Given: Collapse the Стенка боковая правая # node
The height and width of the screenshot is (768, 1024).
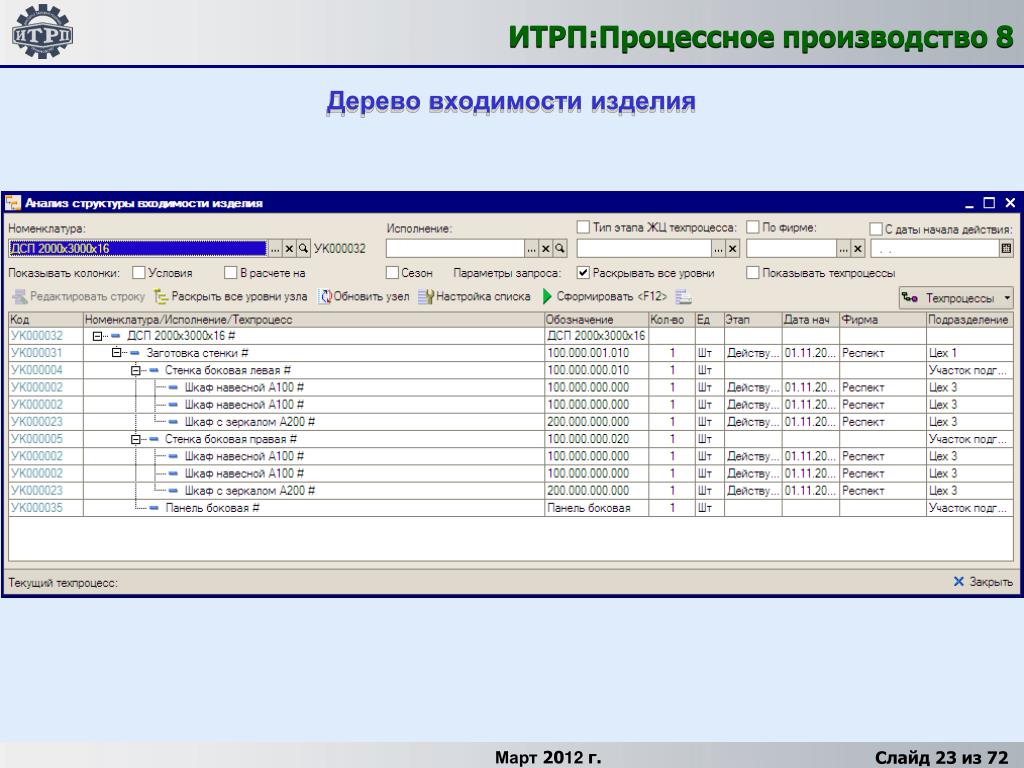Looking at the screenshot, I should tap(135, 440).
